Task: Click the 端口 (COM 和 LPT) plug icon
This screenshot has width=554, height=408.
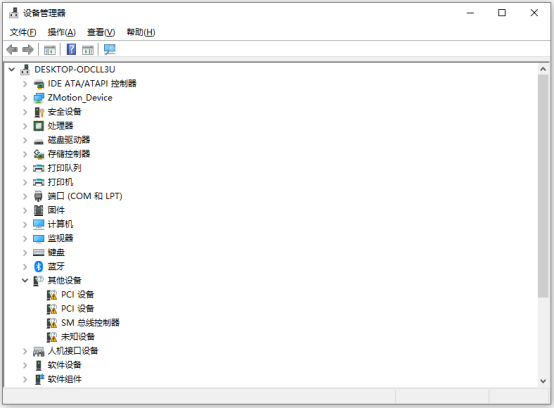Action: 39,196
